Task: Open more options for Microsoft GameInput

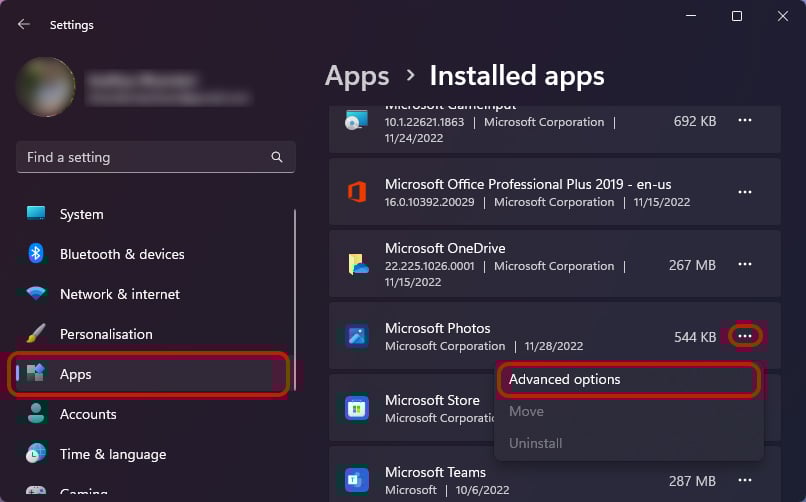Action: [745, 120]
